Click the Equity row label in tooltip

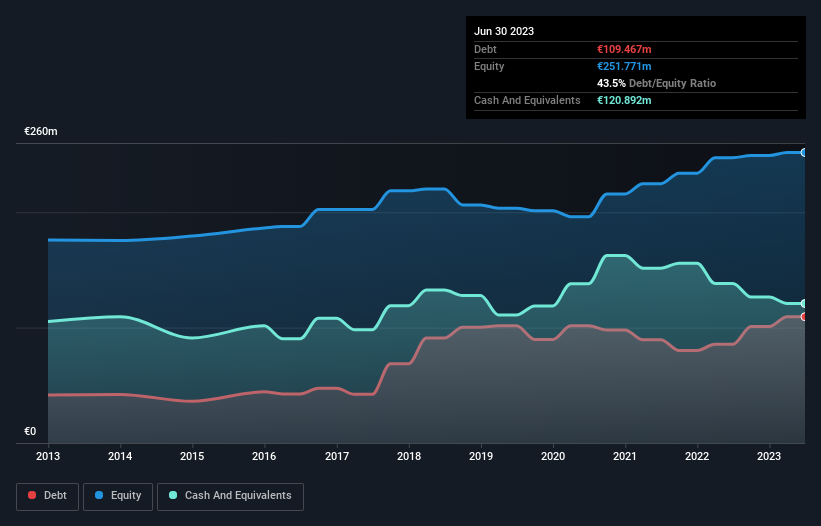[x=489, y=66]
